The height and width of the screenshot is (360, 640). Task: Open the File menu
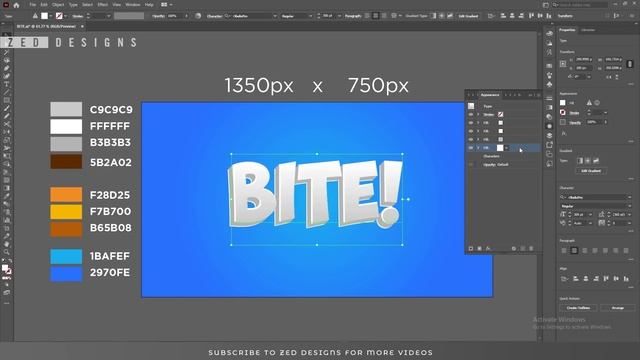click(x=33, y=4)
